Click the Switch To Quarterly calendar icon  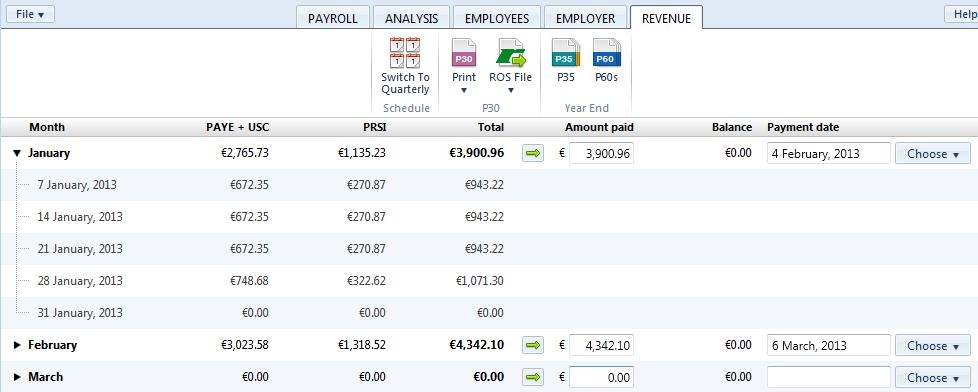(405, 53)
